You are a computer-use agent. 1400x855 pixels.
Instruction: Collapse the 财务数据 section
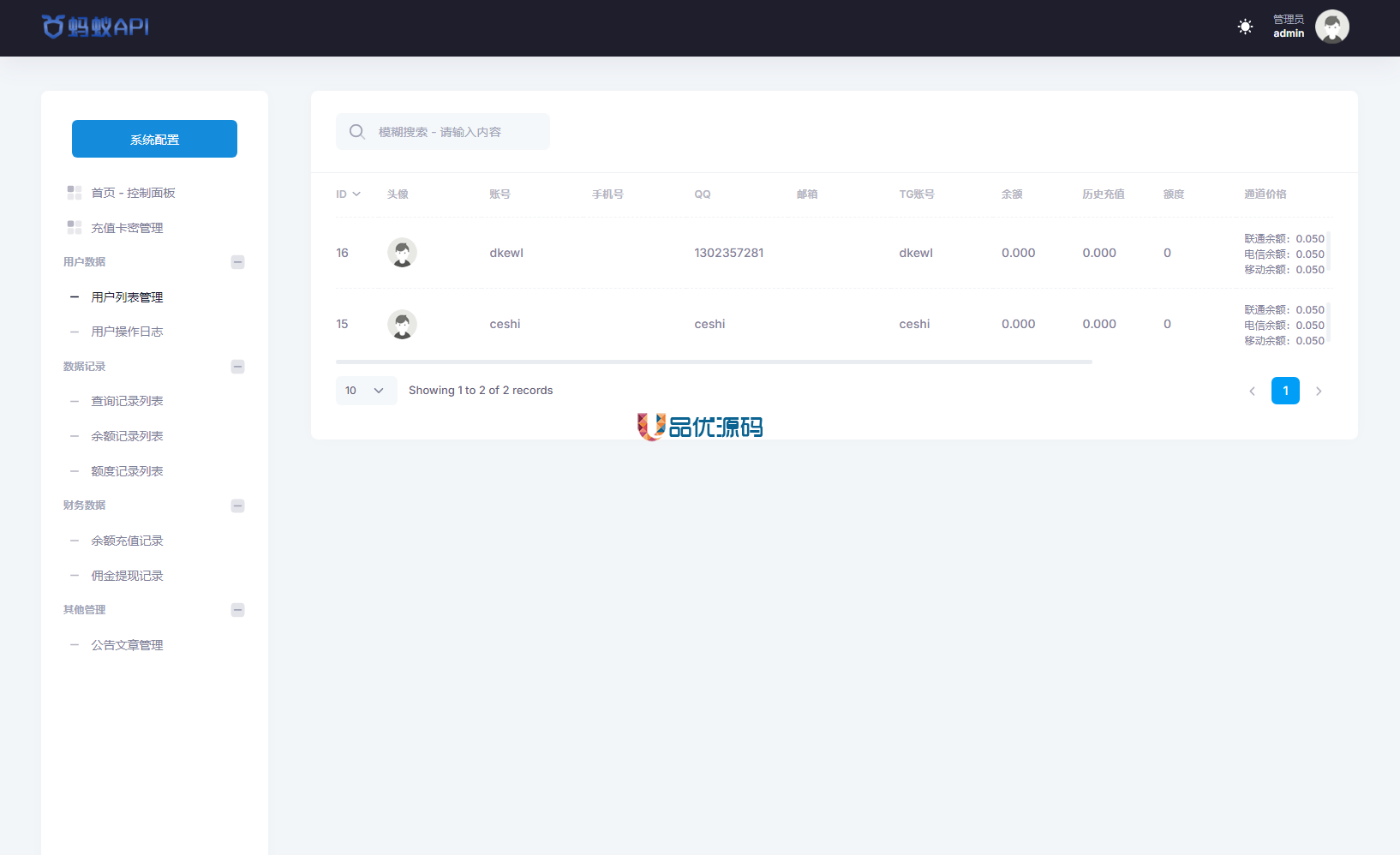[x=238, y=505]
